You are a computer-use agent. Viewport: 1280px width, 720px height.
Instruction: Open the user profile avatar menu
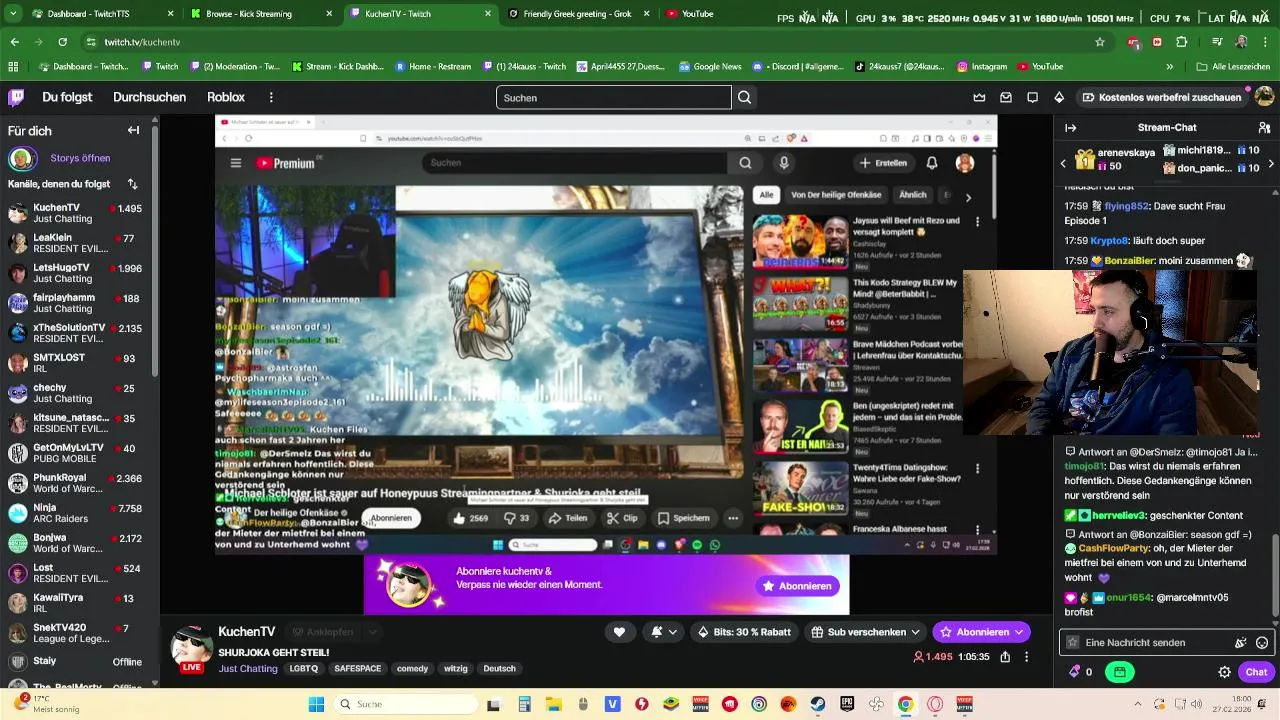[1264, 97]
